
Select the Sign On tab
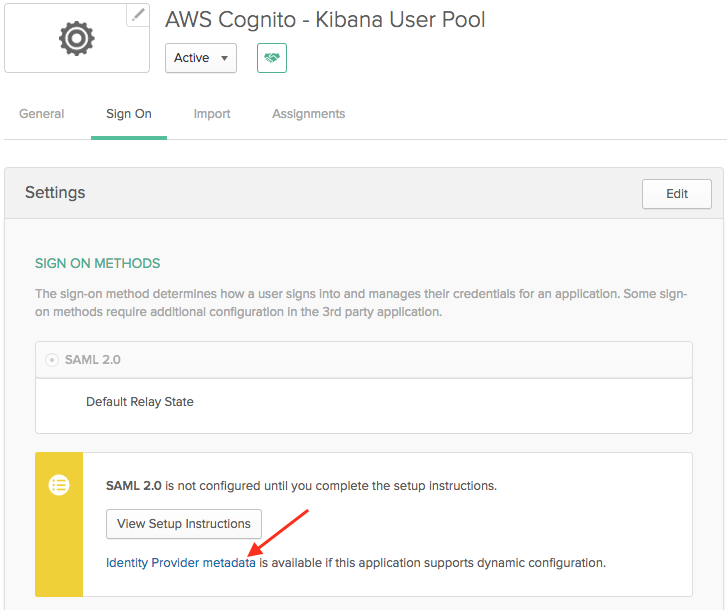(x=129, y=114)
